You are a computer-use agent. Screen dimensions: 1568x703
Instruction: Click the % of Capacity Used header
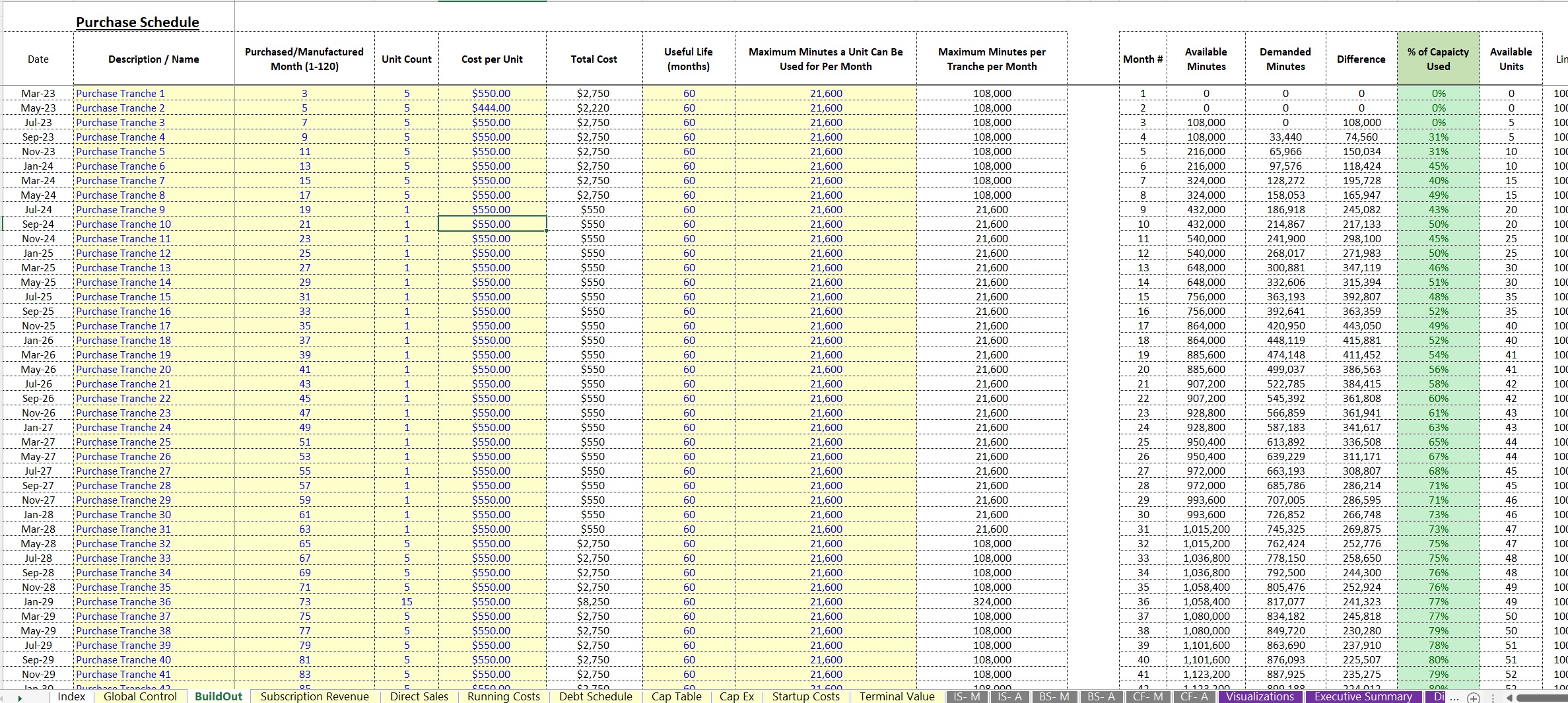coord(1438,59)
